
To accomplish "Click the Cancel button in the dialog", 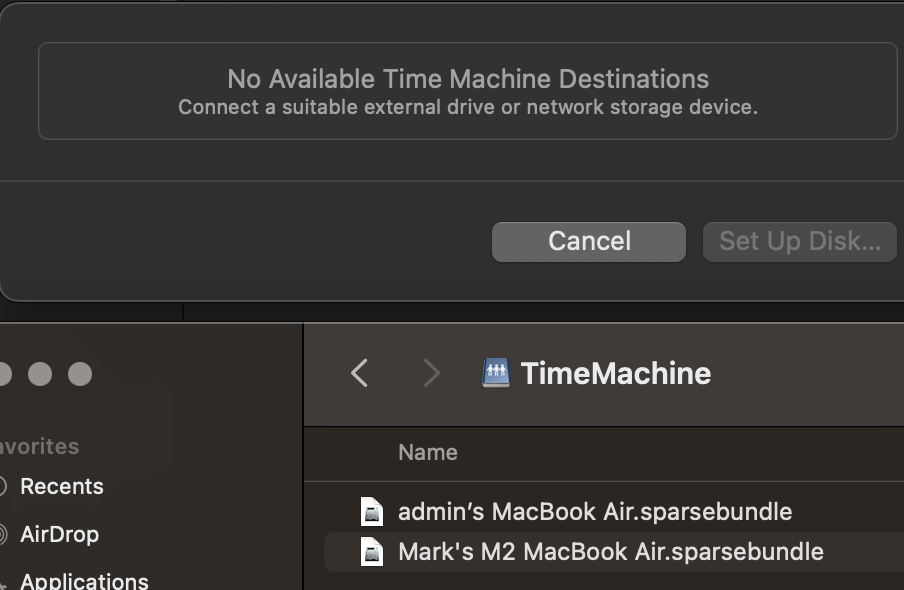I will [x=588, y=241].
